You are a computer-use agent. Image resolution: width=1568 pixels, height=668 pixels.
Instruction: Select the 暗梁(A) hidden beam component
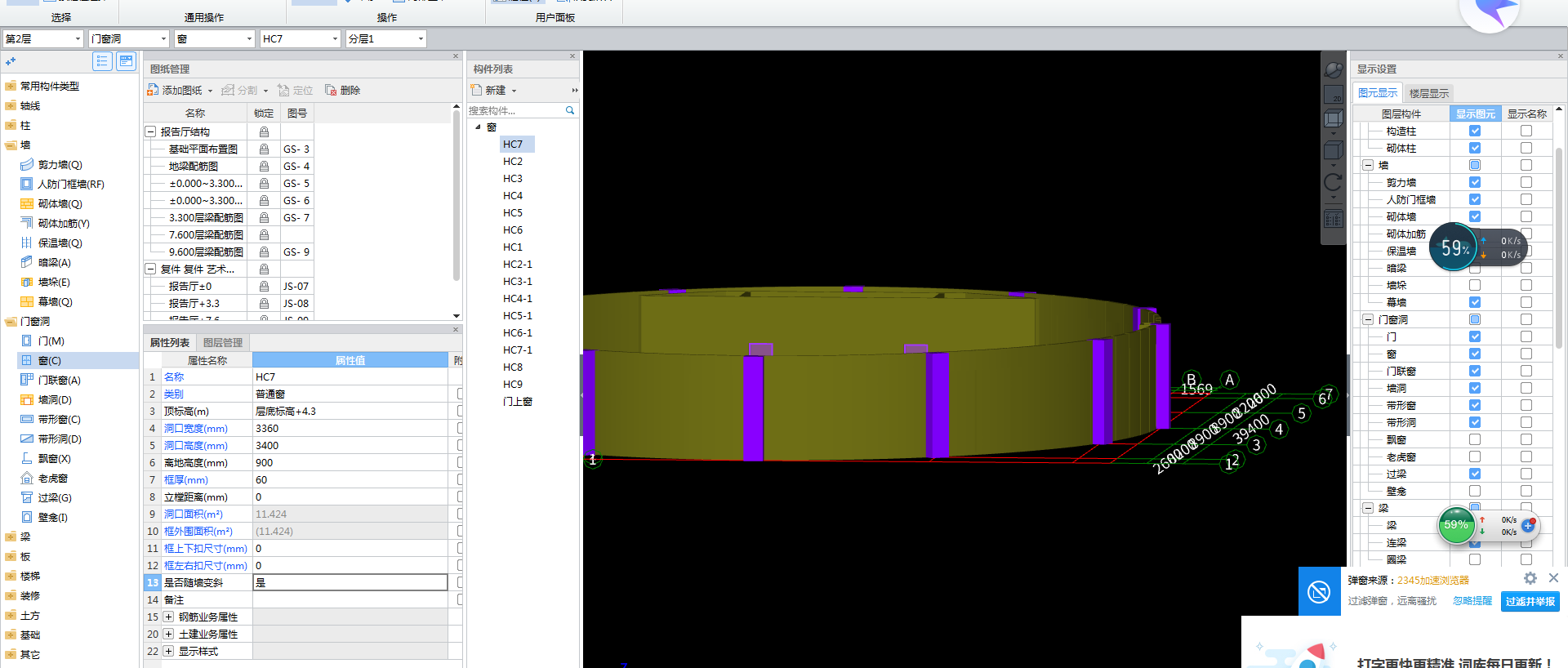coord(54,262)
